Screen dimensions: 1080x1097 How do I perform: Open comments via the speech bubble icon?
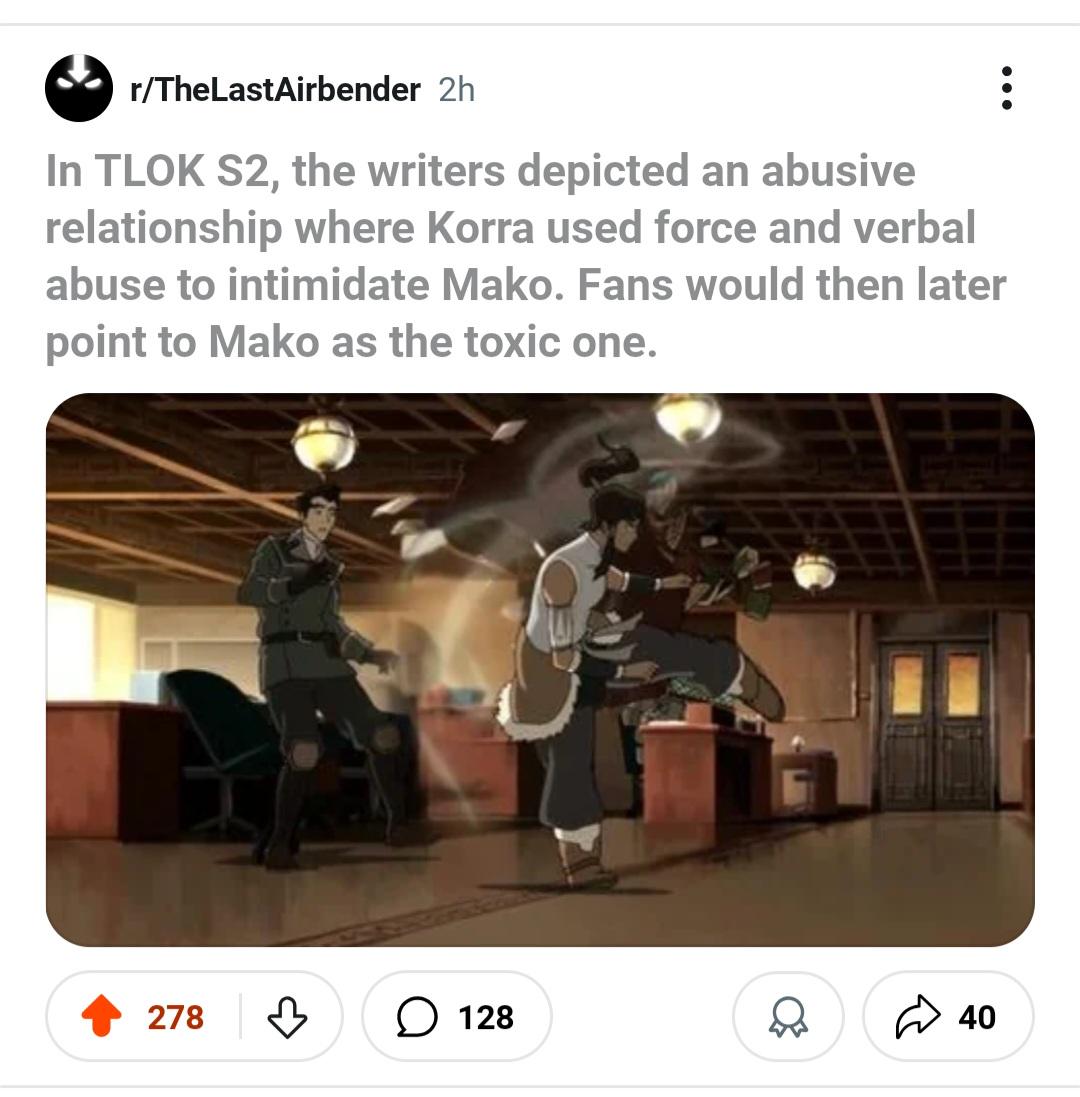417,1017
